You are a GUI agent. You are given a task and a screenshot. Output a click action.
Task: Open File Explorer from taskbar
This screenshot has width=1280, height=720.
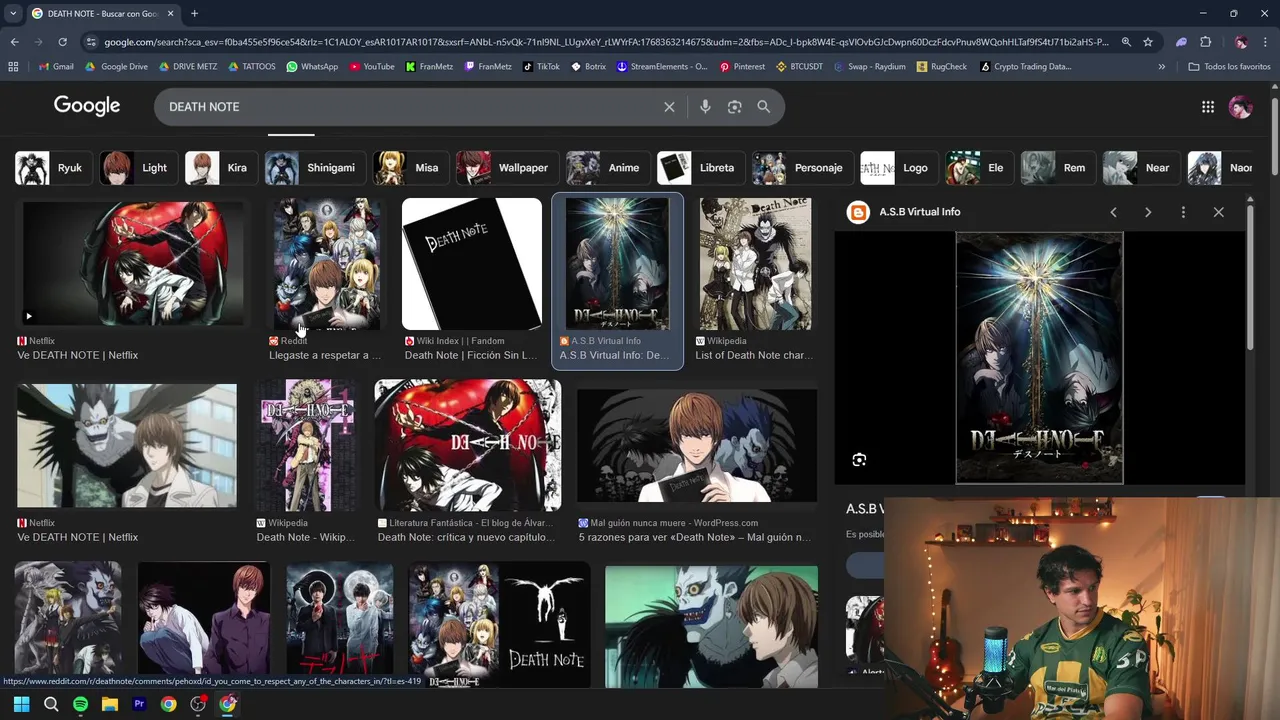click(x=110, y=704)
